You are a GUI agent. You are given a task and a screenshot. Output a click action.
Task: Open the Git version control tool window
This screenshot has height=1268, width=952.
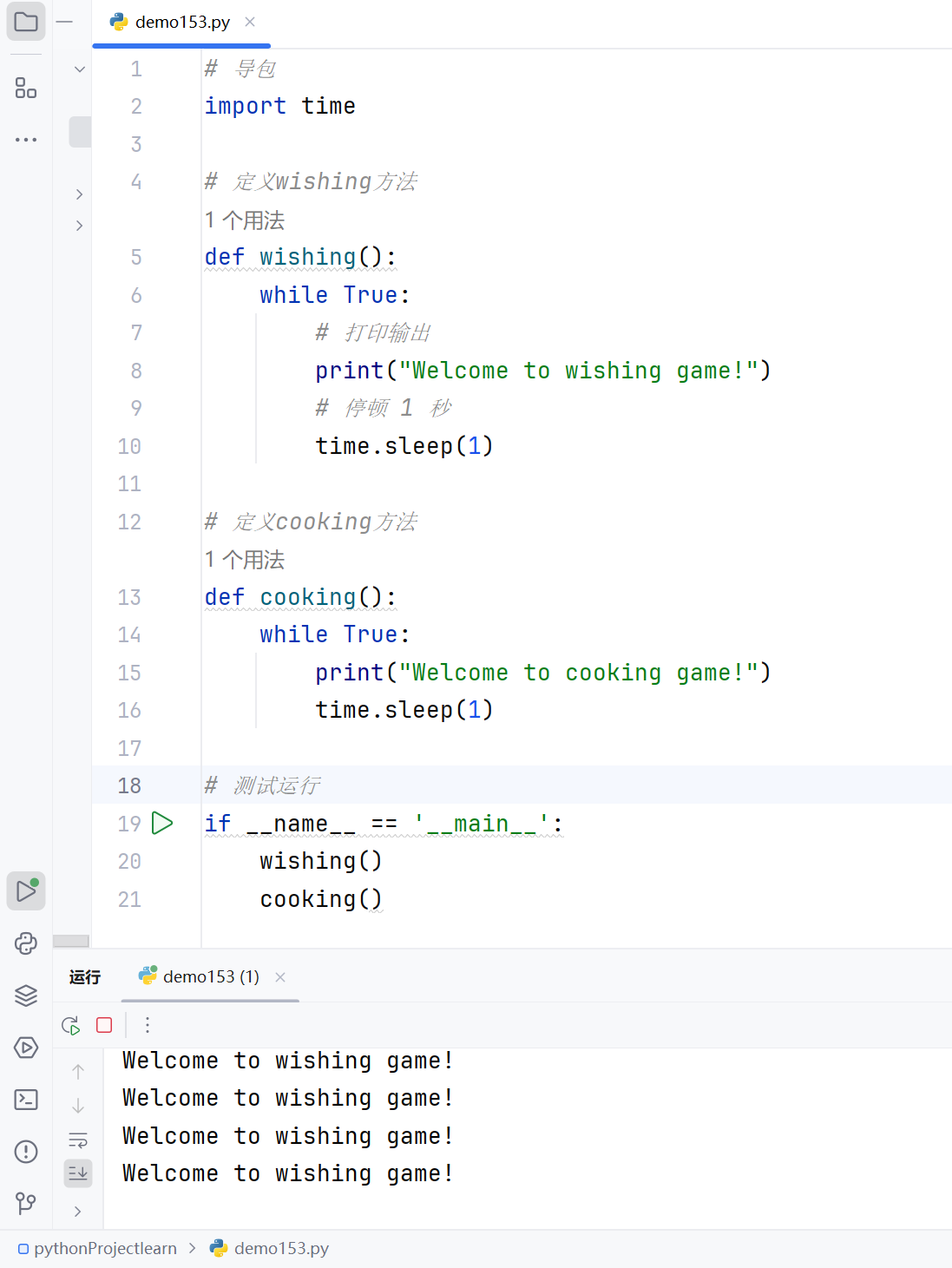(x=26, y=1203)
